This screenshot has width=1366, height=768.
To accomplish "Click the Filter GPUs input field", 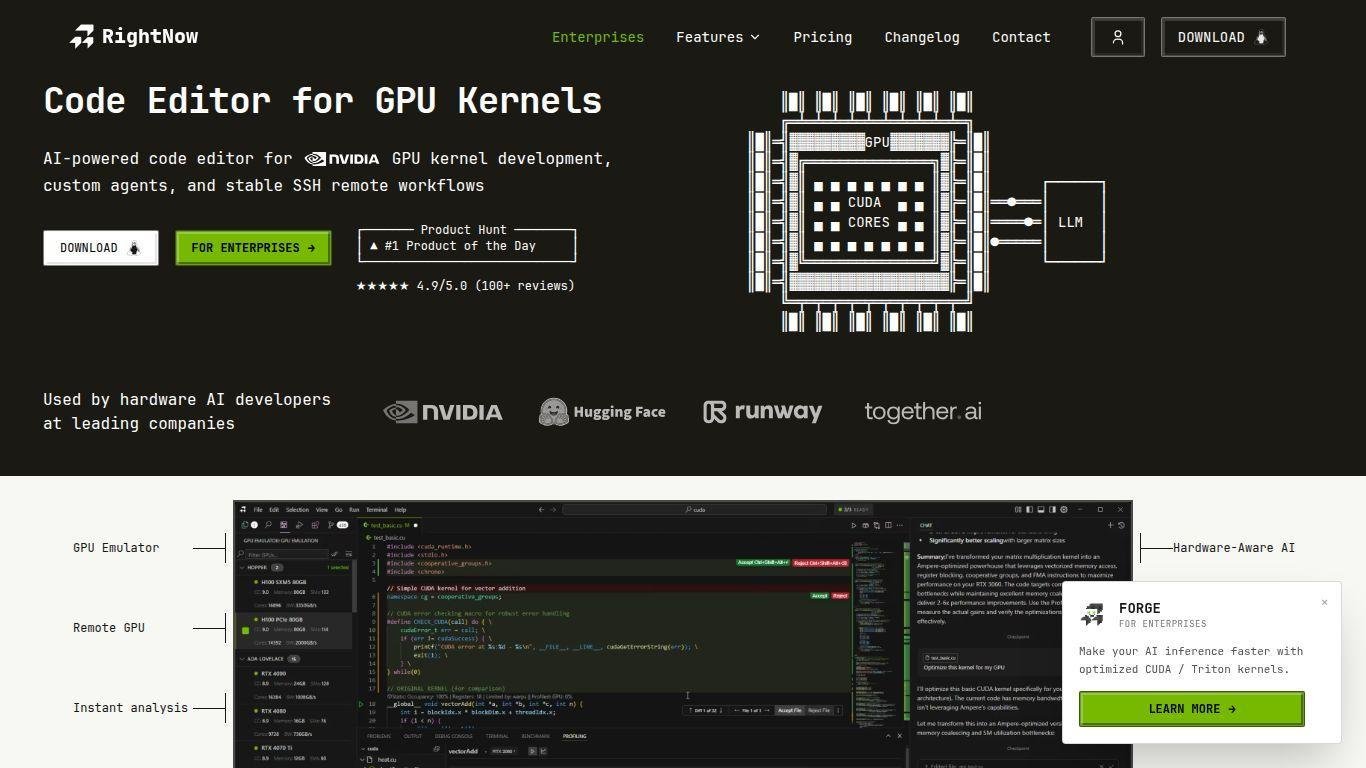I will coord(286,554).
